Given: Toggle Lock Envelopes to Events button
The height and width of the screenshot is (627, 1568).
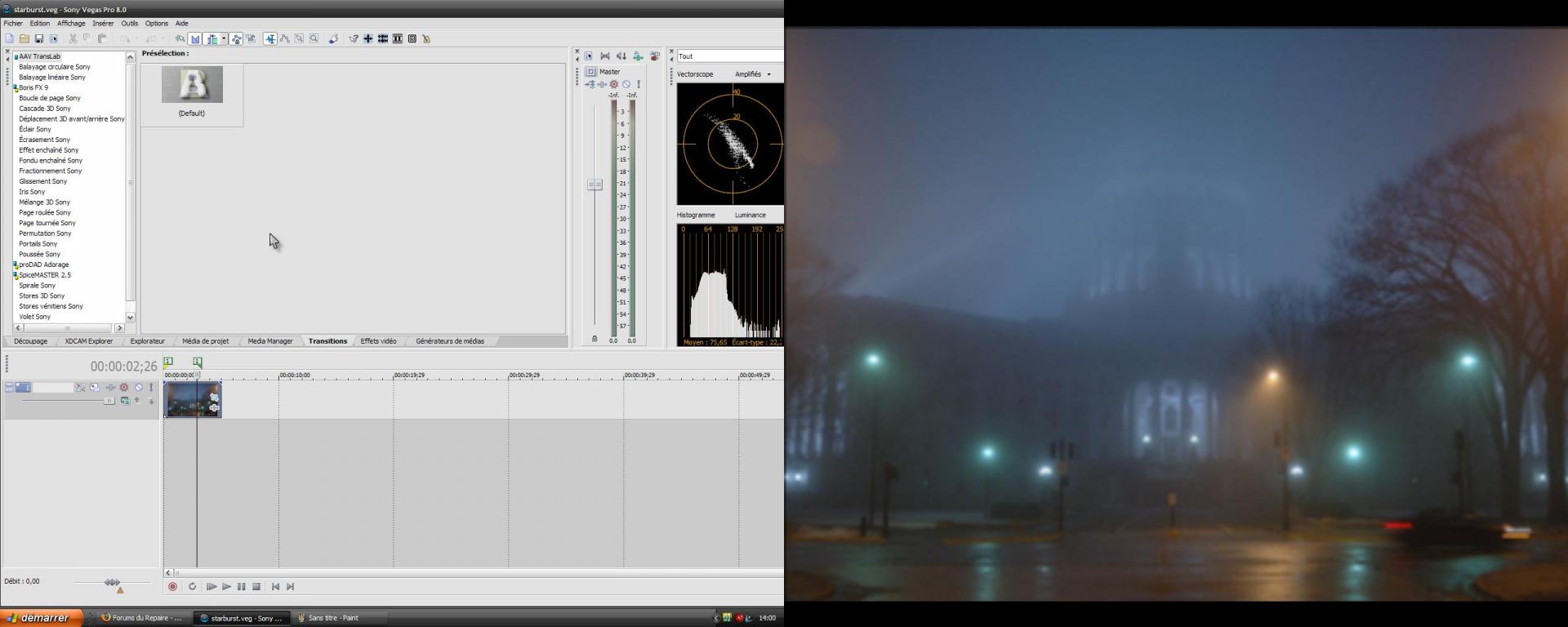Looking at the screenshot, I should [x=236, y=38].
